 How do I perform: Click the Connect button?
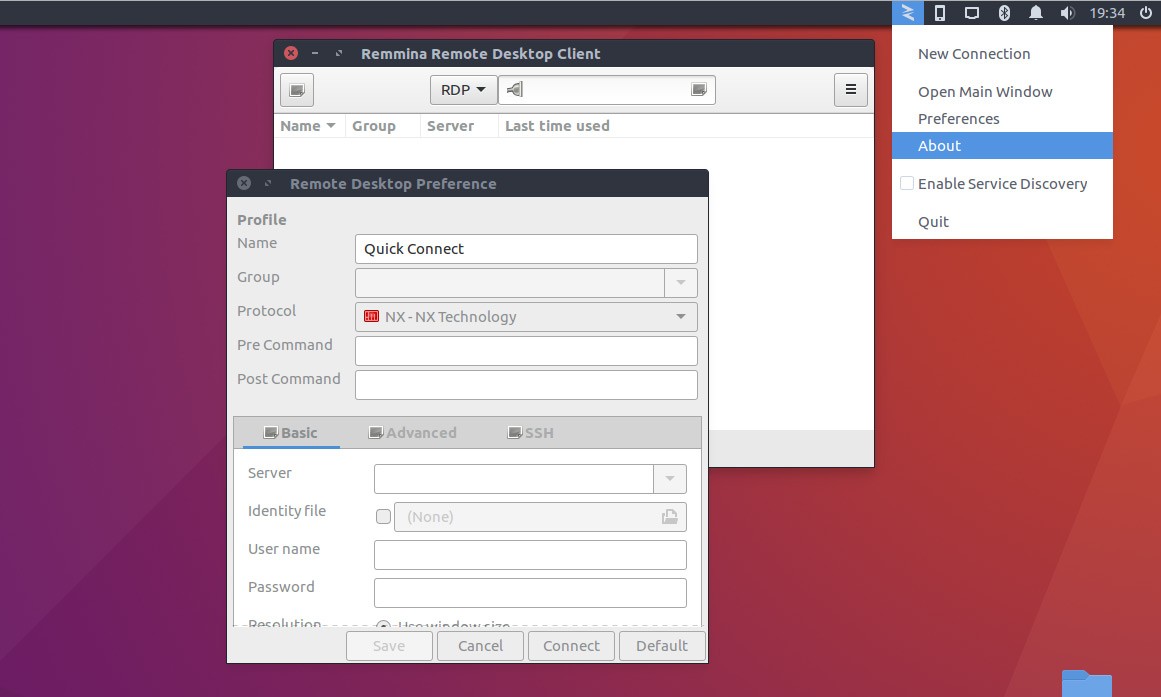[571, 646]
